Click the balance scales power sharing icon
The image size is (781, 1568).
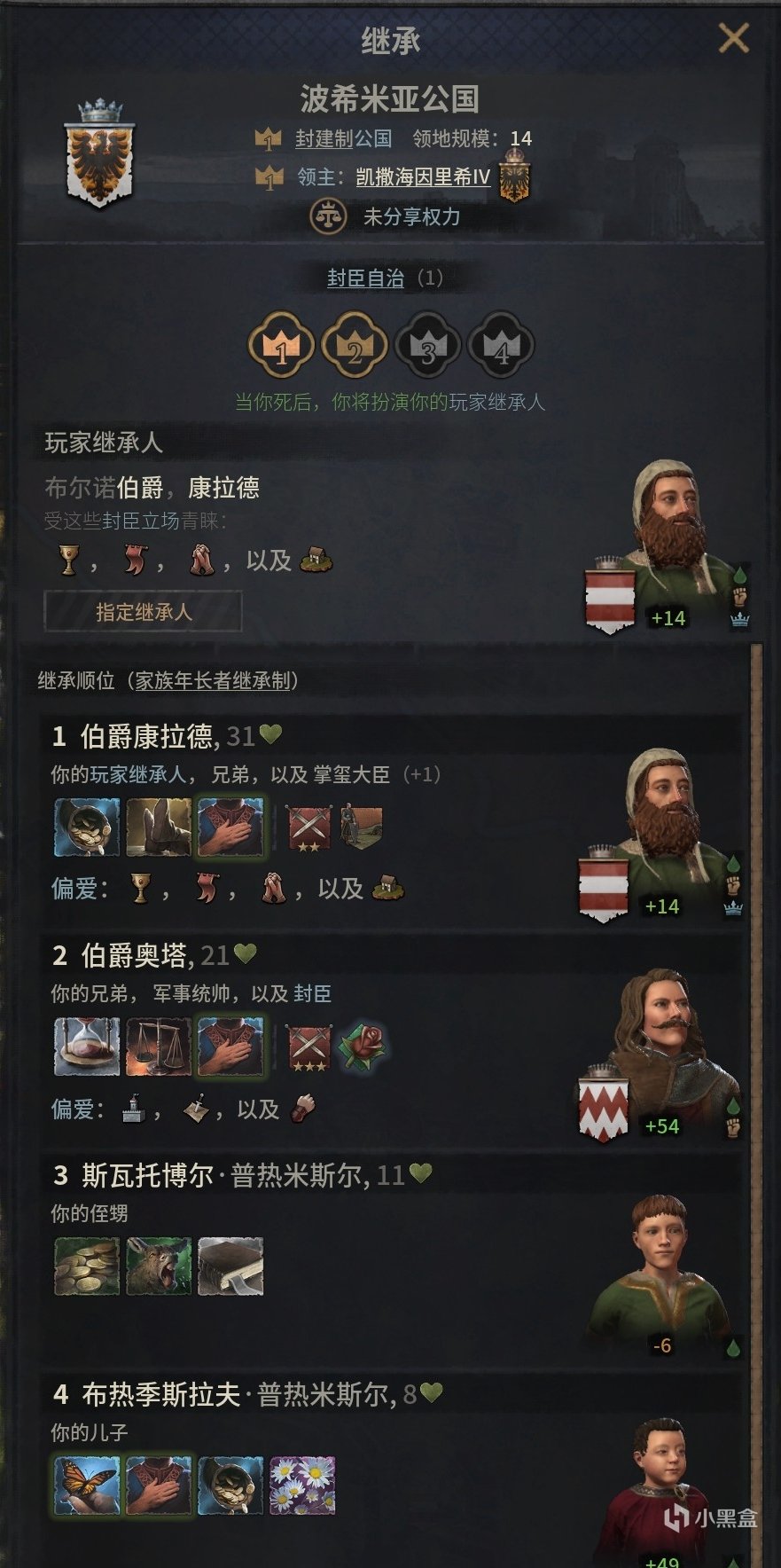coord(327,216)
